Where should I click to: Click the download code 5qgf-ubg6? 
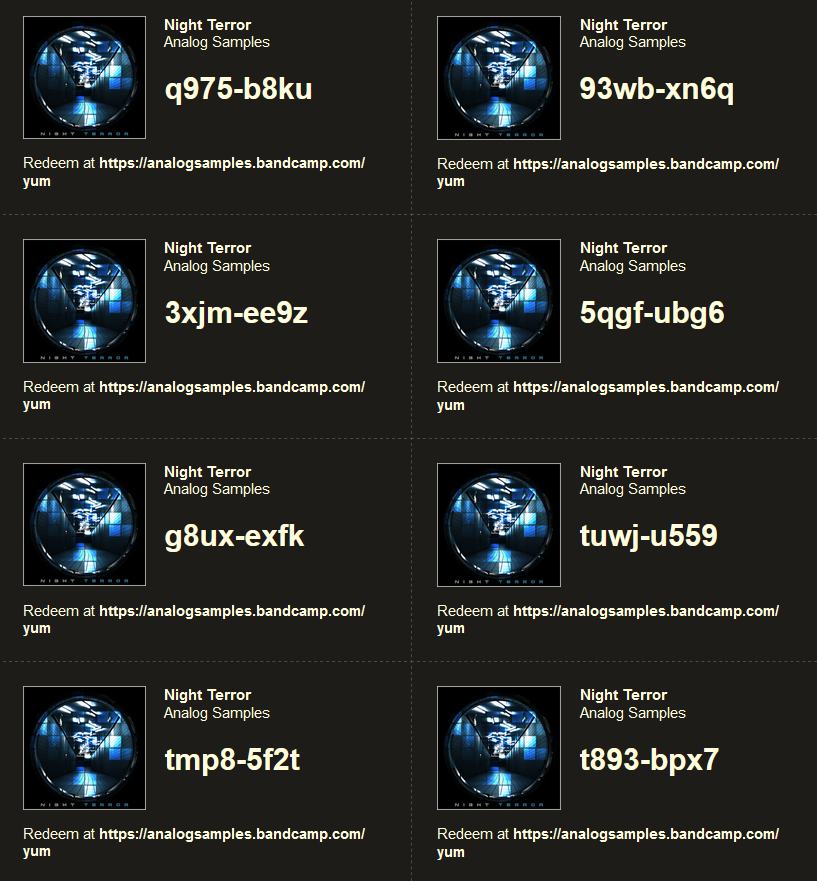click(652, 314)
